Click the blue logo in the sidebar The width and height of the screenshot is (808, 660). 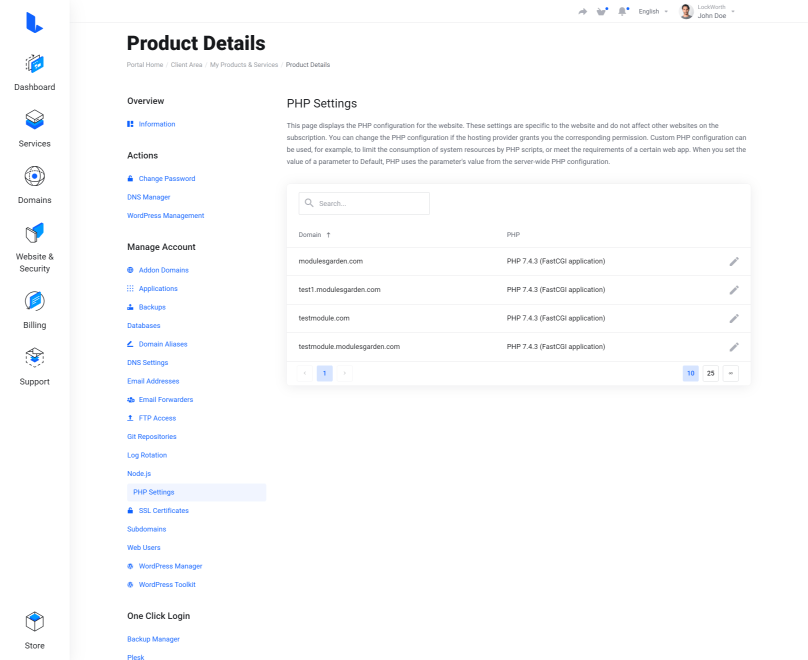click(x=34, y=23)
